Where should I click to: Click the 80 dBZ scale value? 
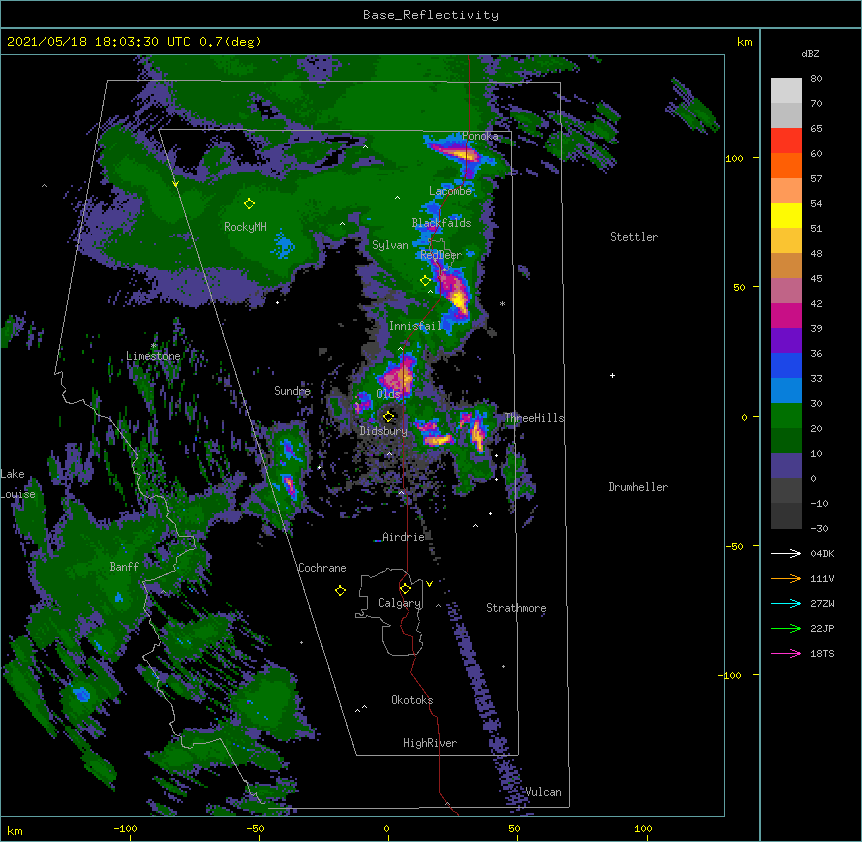[x=816, y=79]
